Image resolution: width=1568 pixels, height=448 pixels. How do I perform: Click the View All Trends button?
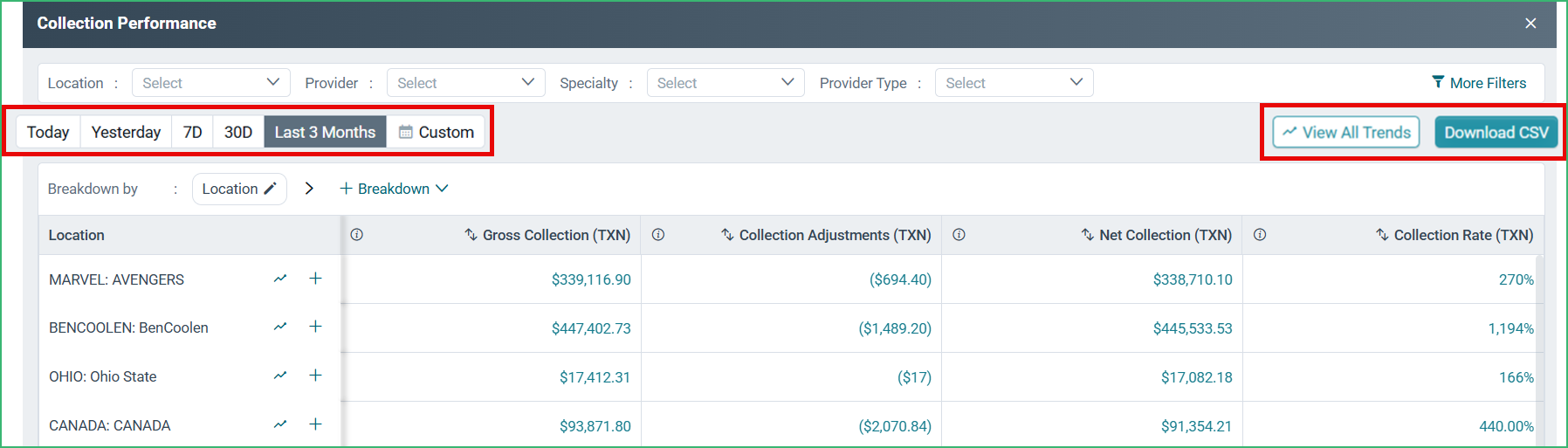pyautogui.click(x=1346, y=133)
